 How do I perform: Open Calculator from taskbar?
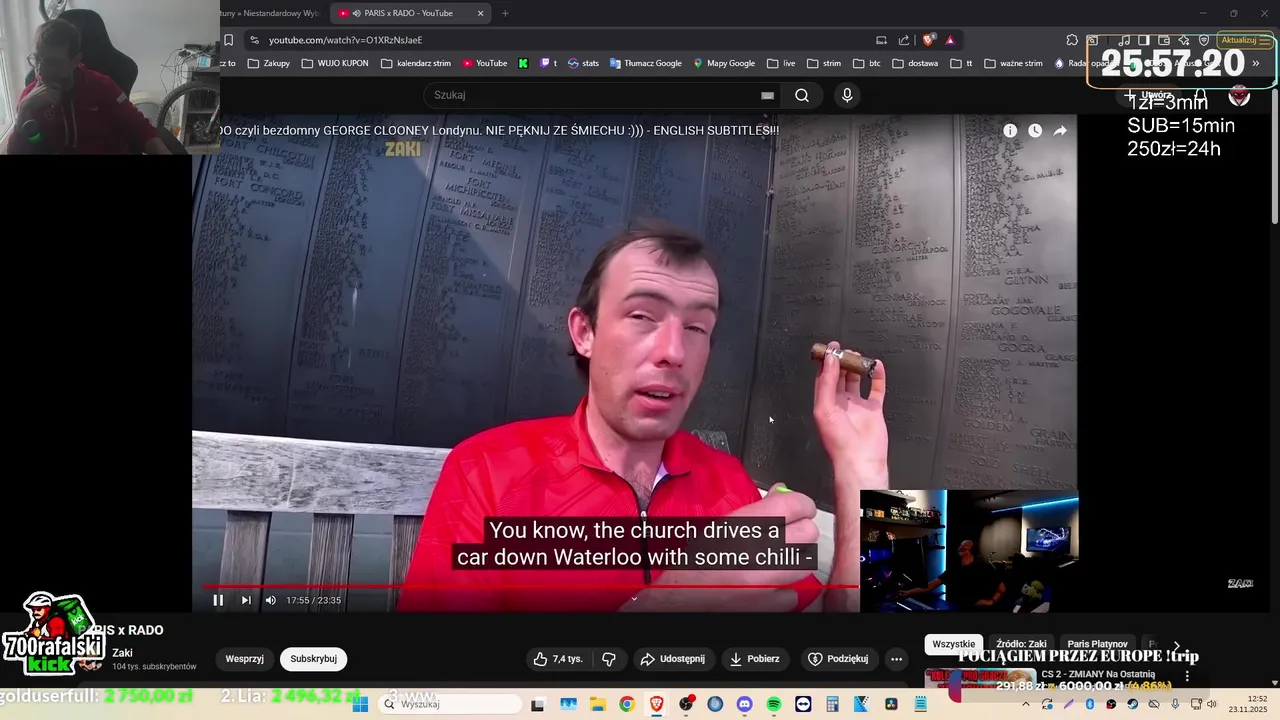coord(832,704)
